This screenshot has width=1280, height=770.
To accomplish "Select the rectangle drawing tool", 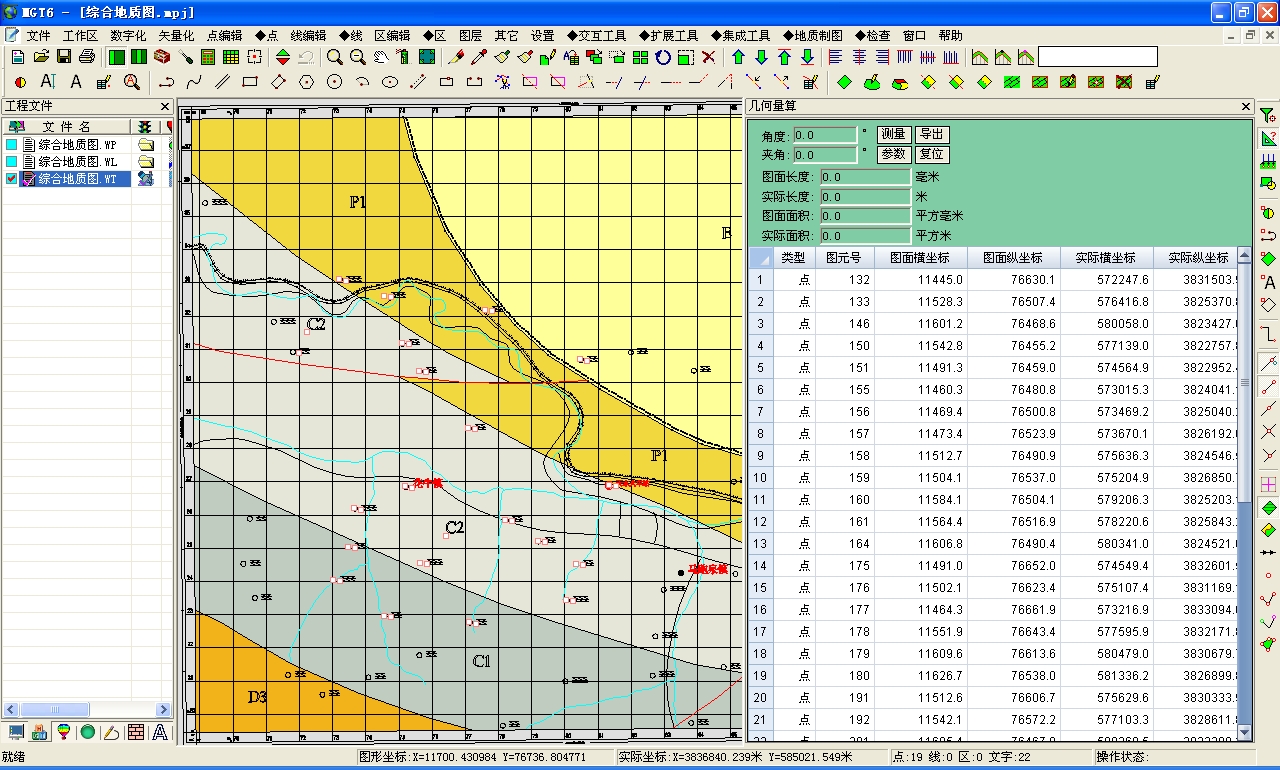I will [x=250, y=82].
